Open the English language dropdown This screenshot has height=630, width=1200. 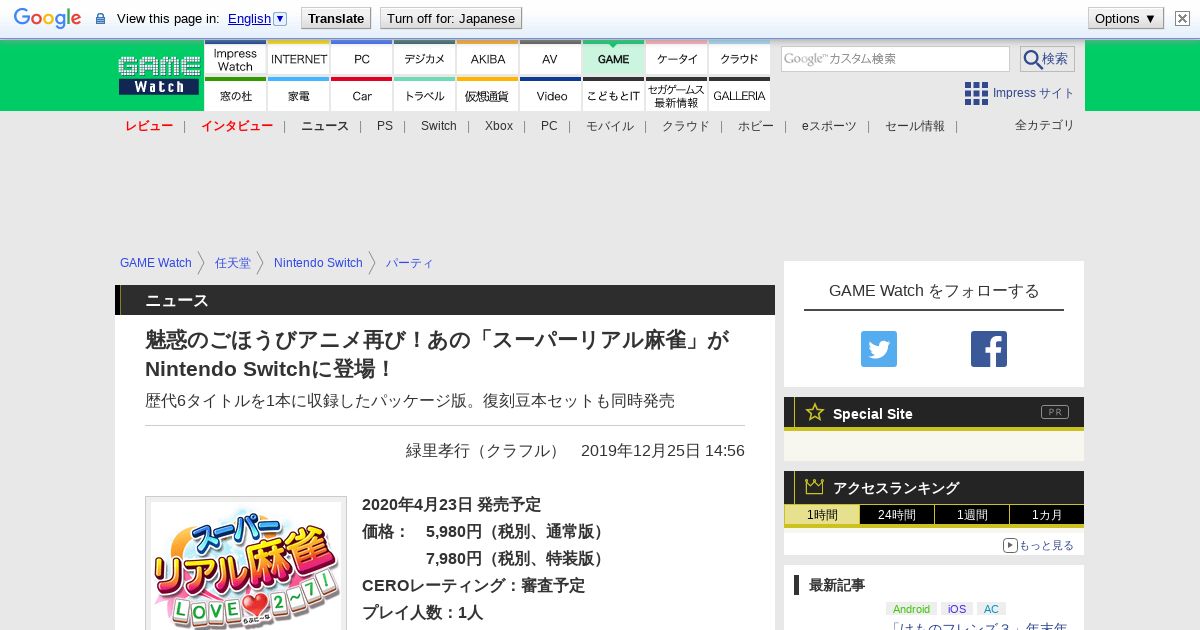click(258, 18)
